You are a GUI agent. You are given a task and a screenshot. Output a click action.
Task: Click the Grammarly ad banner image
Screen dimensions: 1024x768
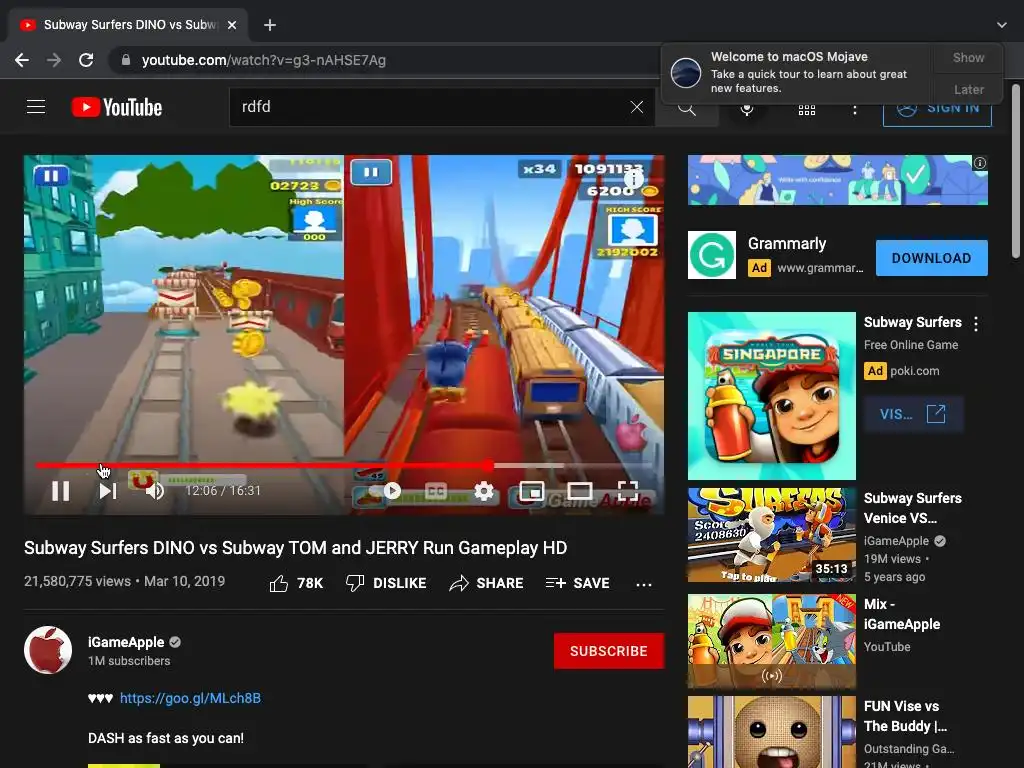pyautogui.click(x=837, y=180)
